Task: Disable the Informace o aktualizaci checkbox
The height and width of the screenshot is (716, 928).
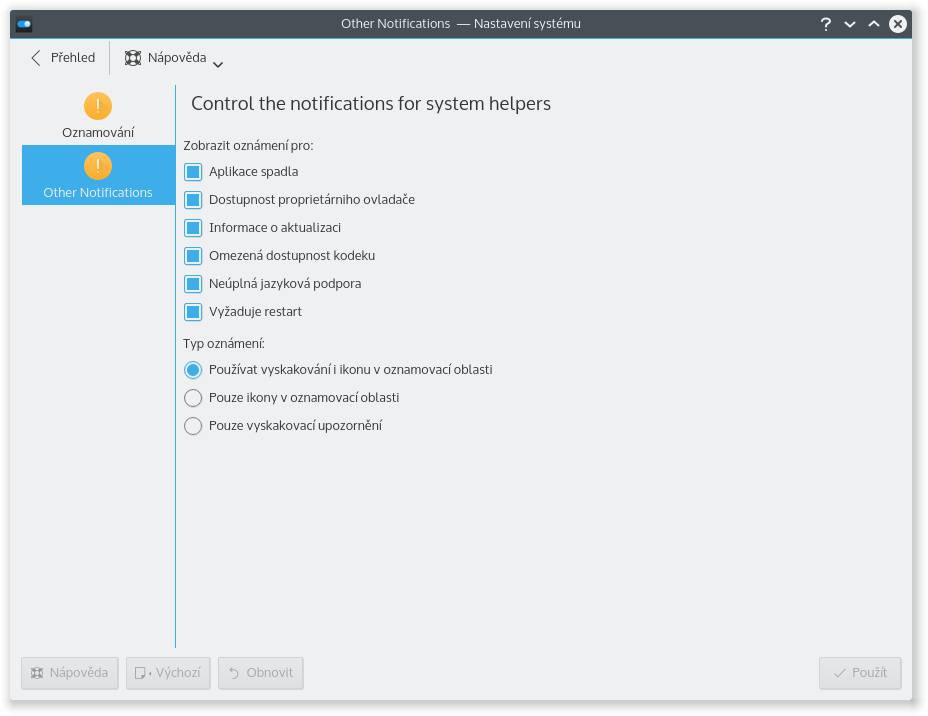Action: [x=193, y=228]
